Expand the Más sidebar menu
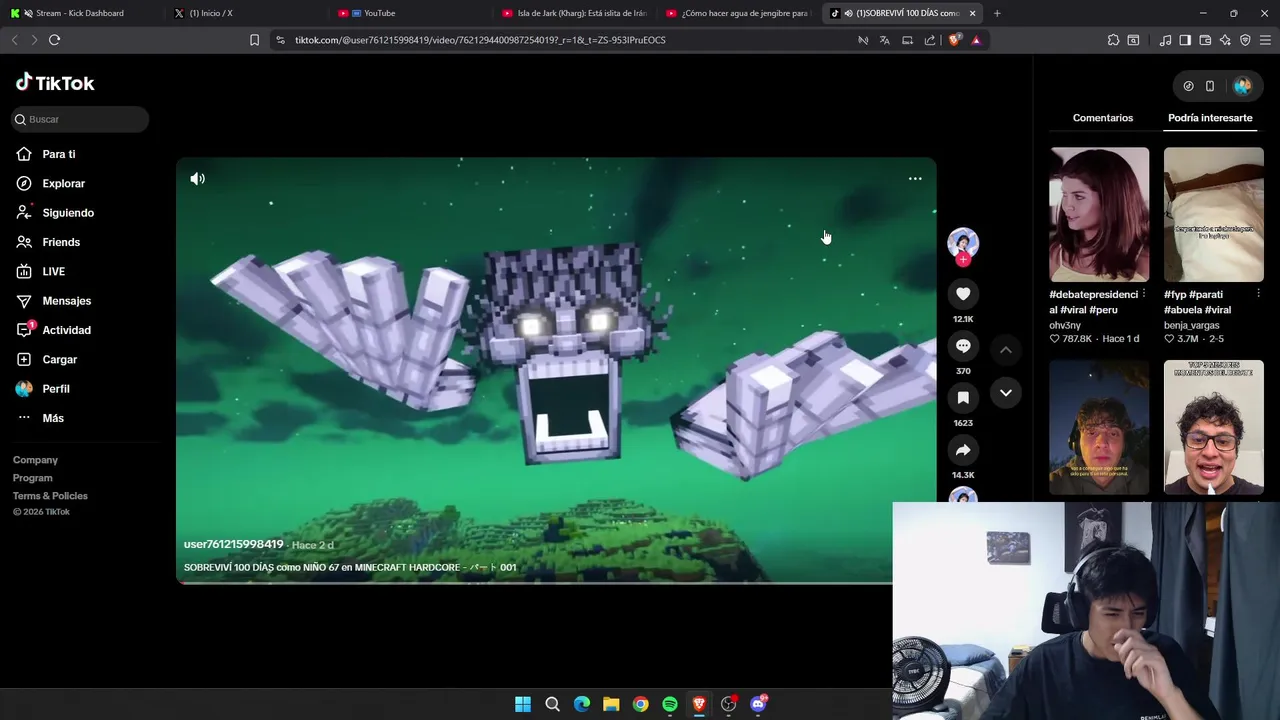Viewport: 1280px width, 720px height. [53, 418]
